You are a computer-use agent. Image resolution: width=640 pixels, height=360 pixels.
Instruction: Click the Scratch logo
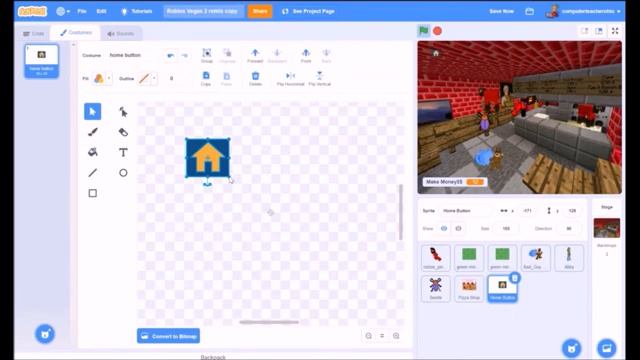click(32, 11)
